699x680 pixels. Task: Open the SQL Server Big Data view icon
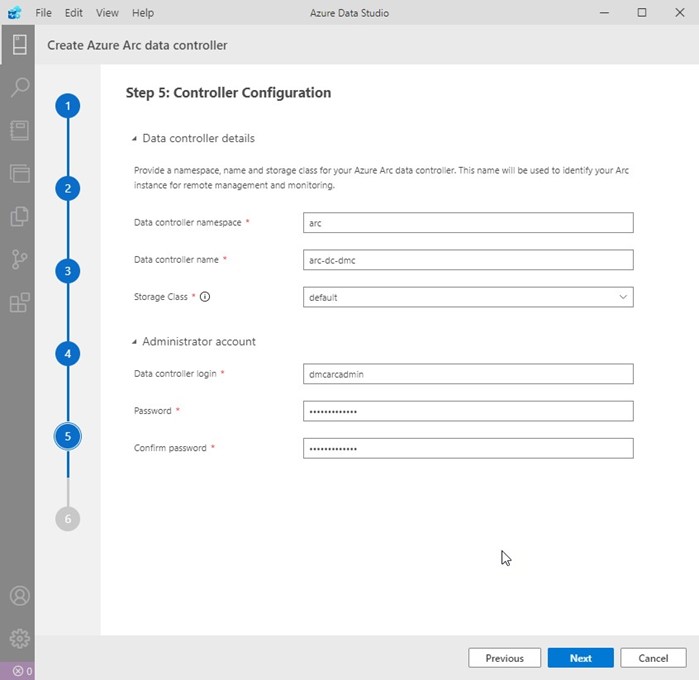pyautogui.click(x=20, y=173)
